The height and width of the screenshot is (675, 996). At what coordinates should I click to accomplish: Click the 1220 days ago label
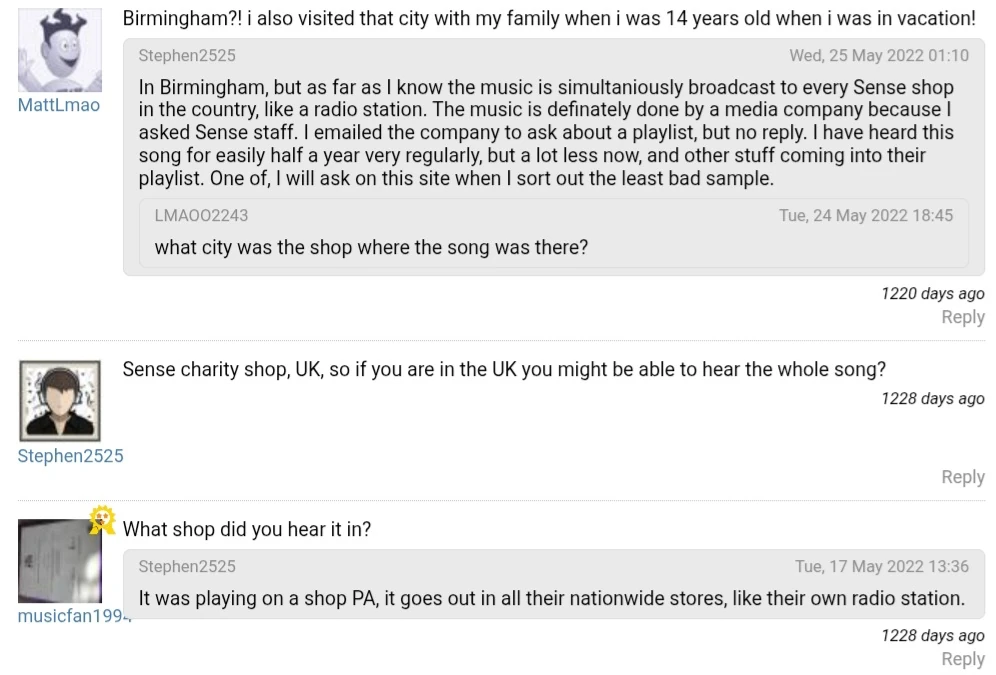(x=932, y=293)
